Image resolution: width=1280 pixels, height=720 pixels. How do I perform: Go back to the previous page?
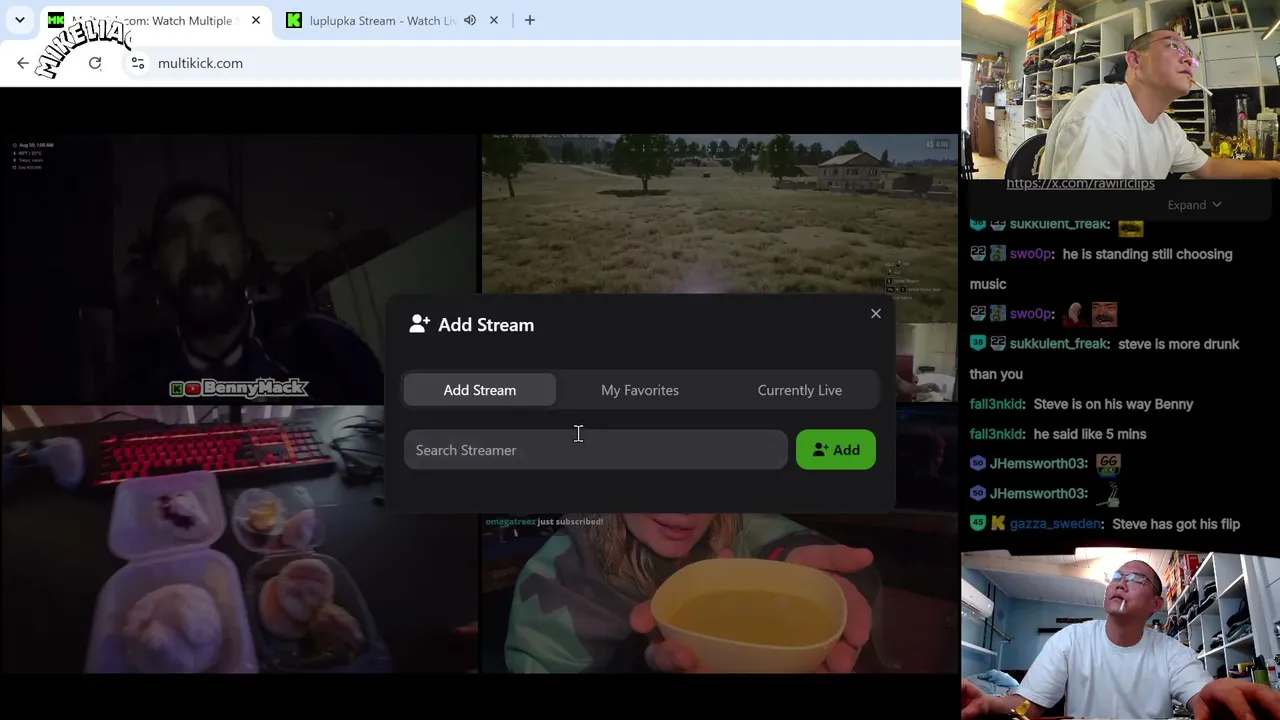(x=23, y=63)
